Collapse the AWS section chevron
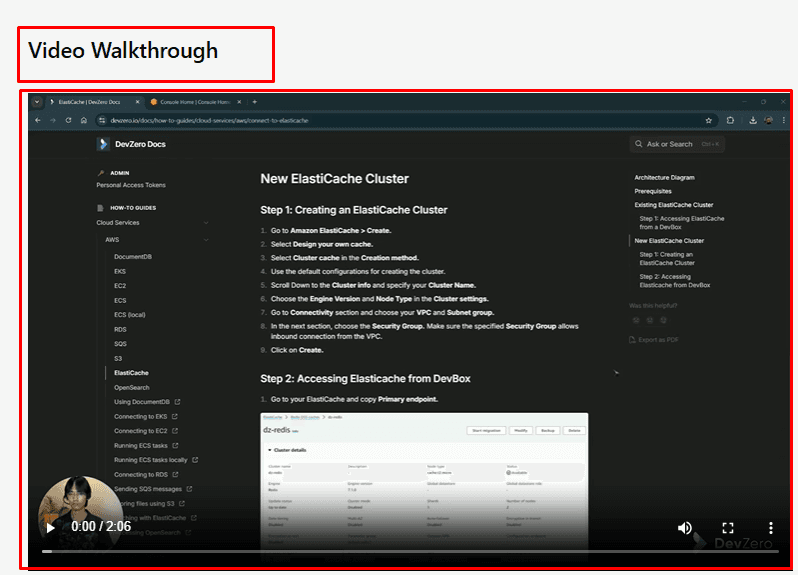 (206, 240)
